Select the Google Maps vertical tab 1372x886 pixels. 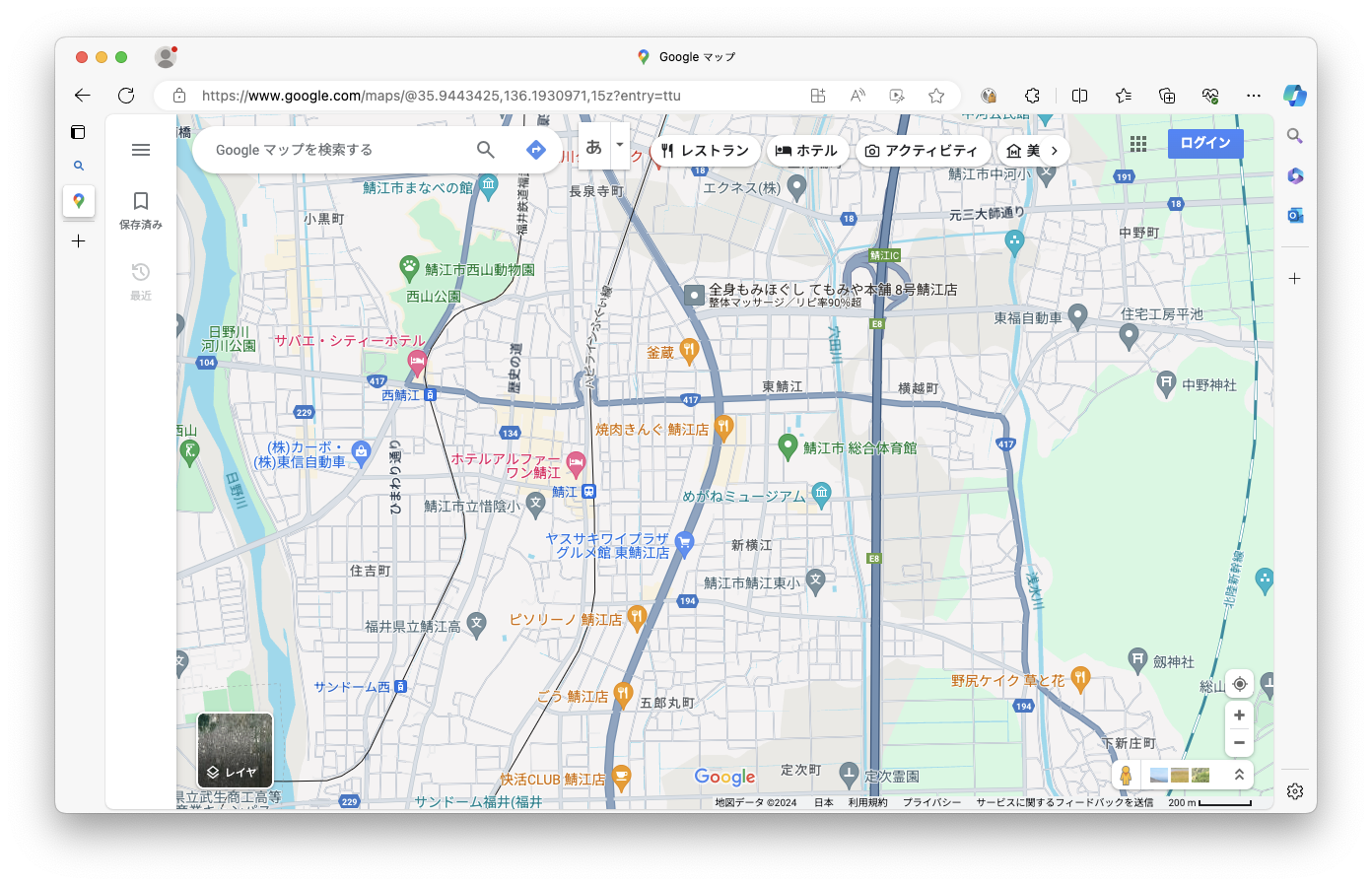click(x=79, y=201)
